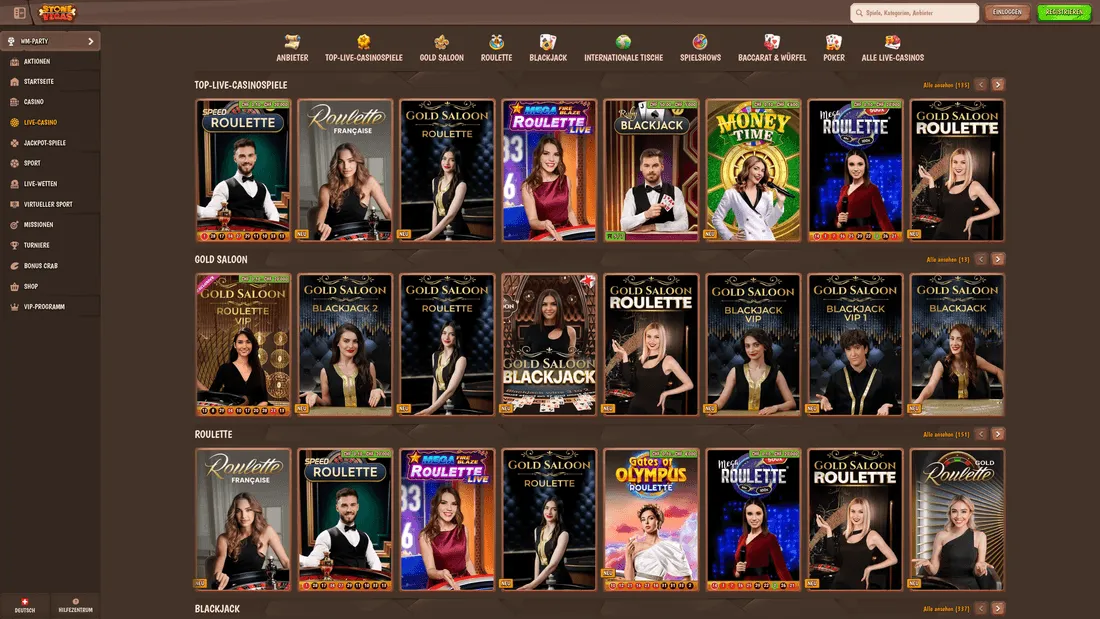Image resolution: width=1100 pixels, height=619 pixels.
Task: Choose the Roulette category icon
Action: pyautogui.click(x=496, y=42)
